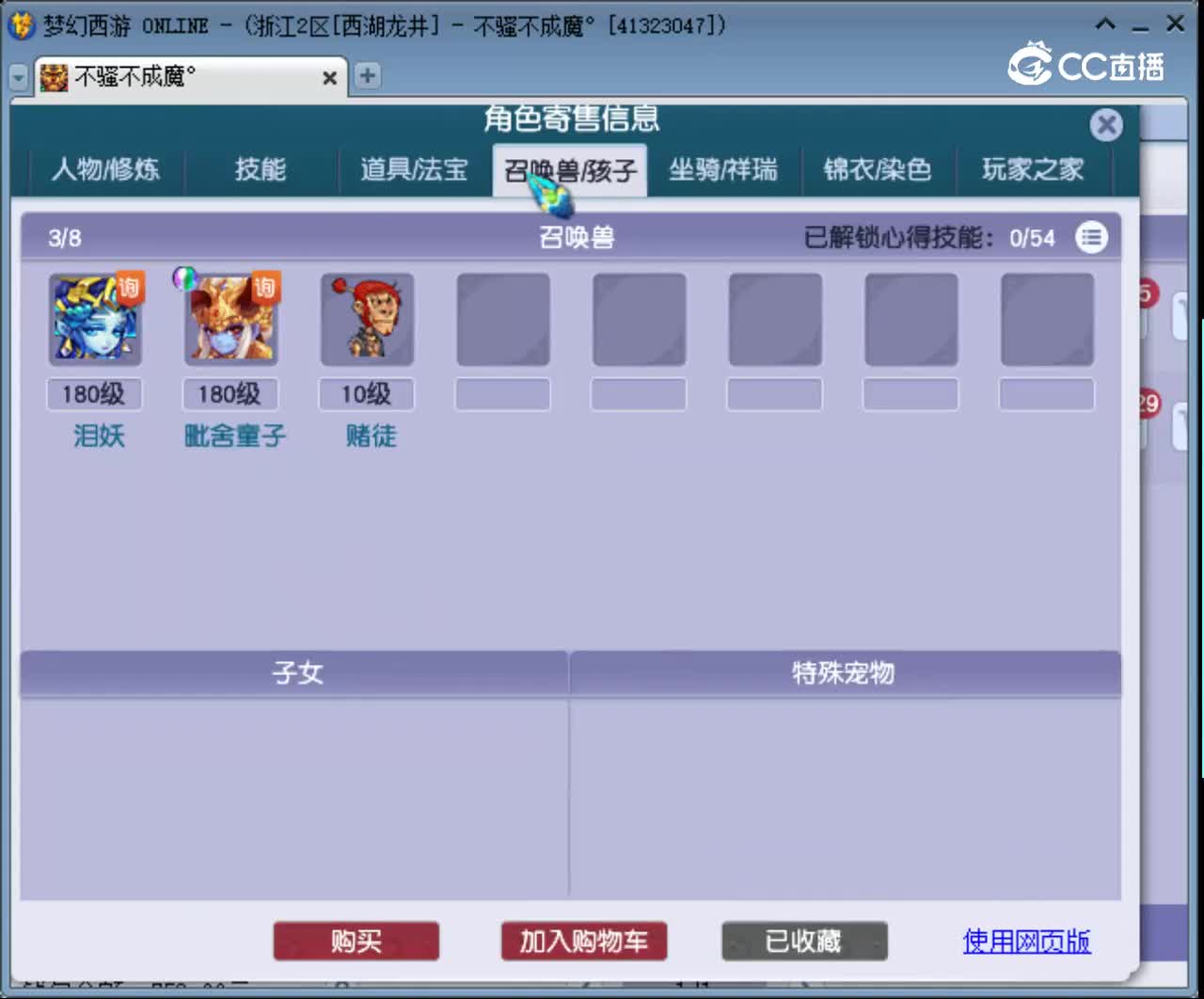The width and height of the screenshot is (1204, 999).
Task: Click the 泪妖 name text
Action: 99,436
